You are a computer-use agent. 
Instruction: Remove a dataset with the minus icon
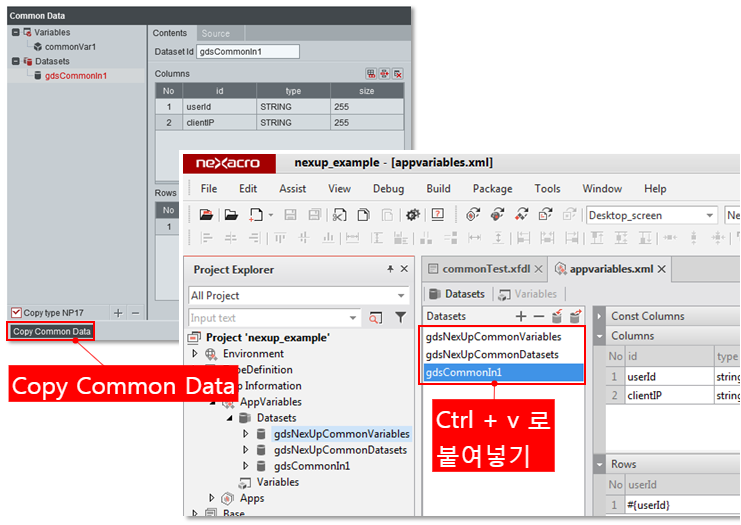coord(539,316)
